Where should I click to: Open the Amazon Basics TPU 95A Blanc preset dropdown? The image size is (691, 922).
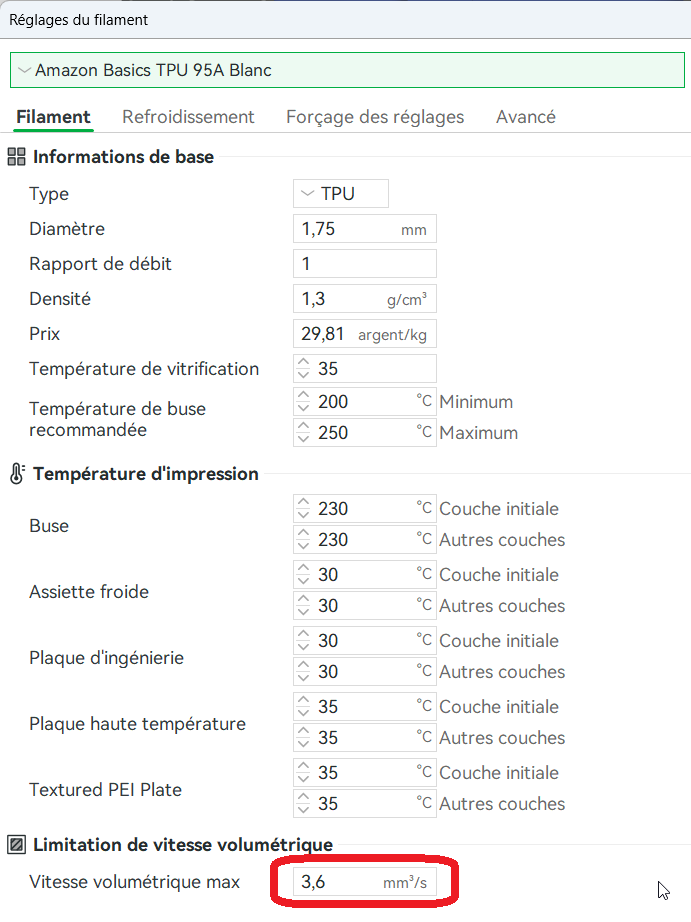(347, 70)
